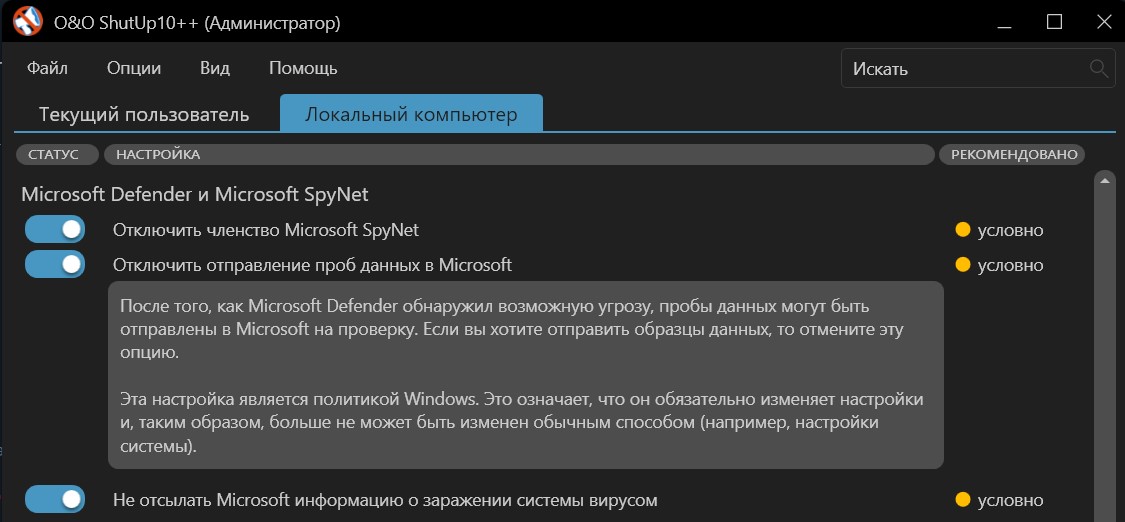Toggle 'Отключить отправление проб данных' switch

tap(55, 265)
